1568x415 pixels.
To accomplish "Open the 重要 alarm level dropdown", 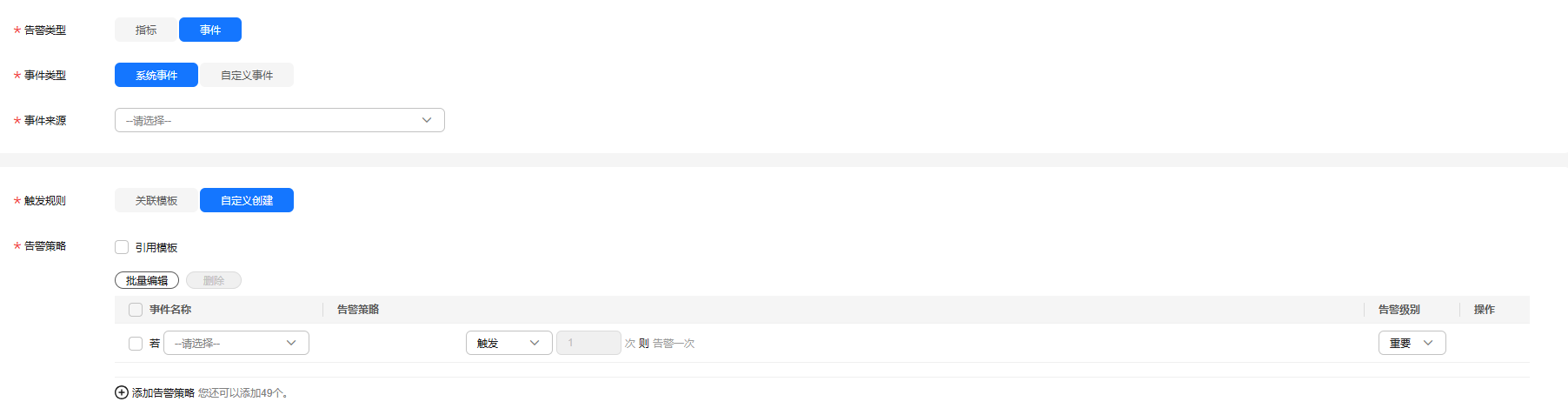I will (x=1412, y=343).
